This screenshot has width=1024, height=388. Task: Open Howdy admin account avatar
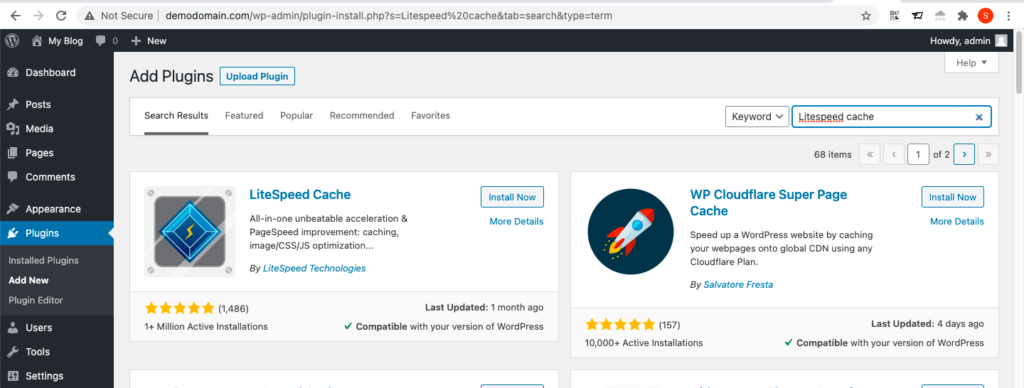coord(1001,40)
